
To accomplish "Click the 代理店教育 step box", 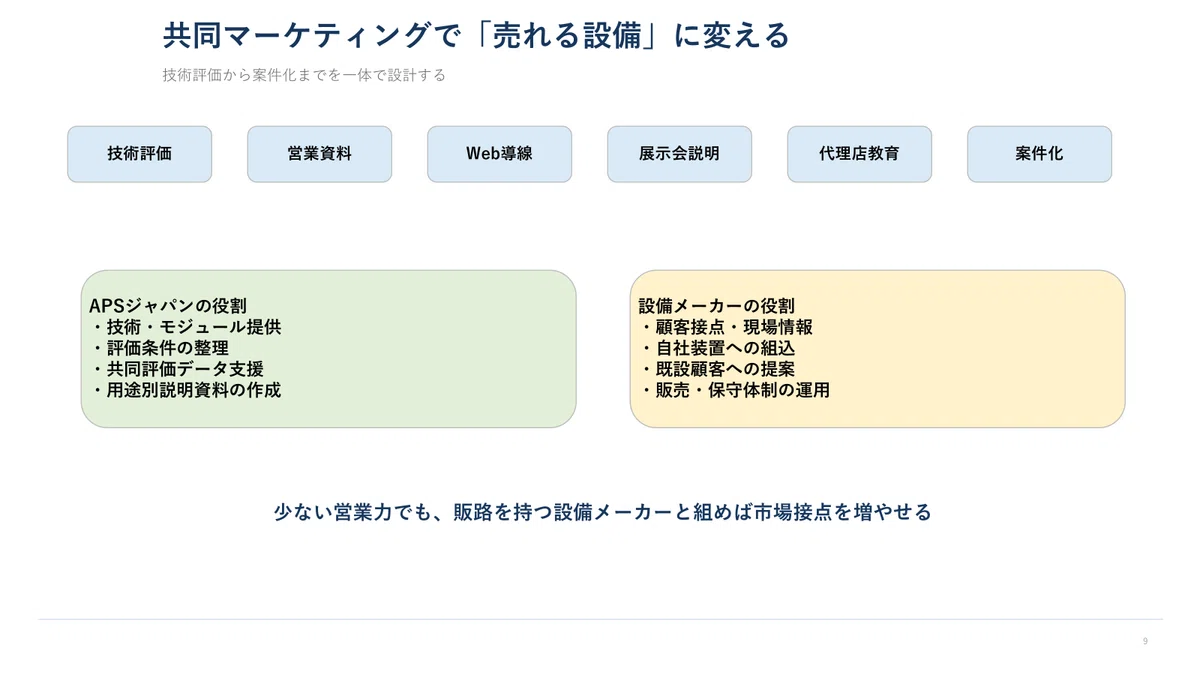I will pyautogui.click(x=860, y=154).
